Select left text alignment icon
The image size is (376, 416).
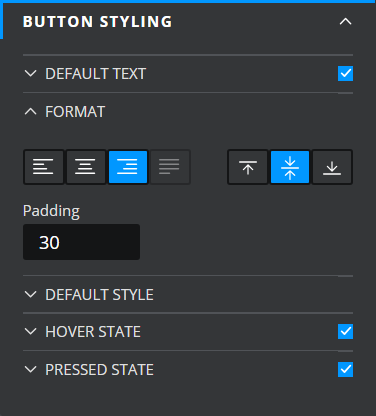click(43, 167)
